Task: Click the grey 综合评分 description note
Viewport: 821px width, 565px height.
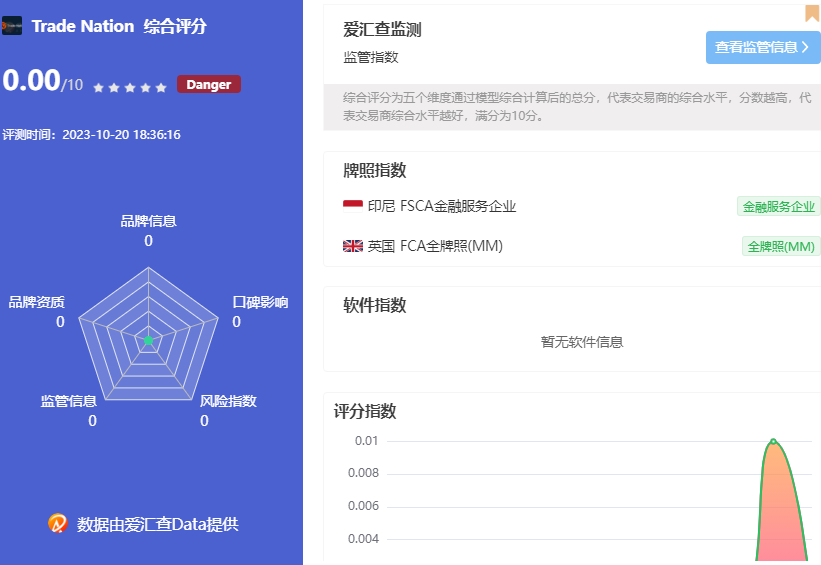Action: (x=572, y=107)
